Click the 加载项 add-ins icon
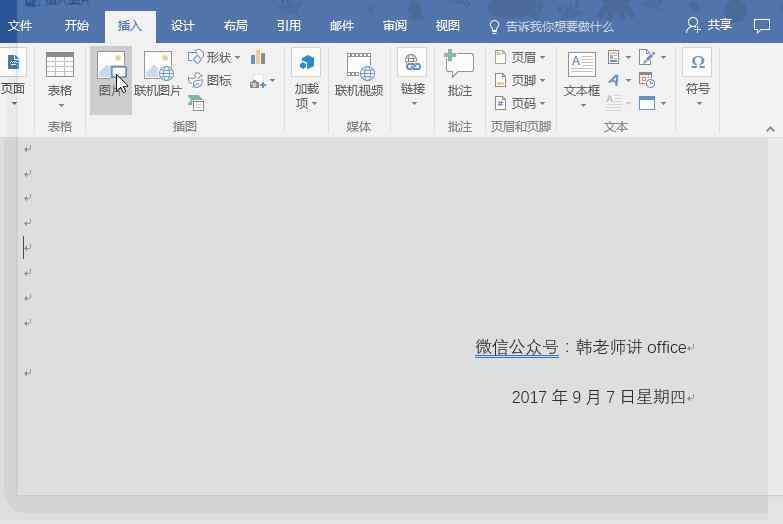 (x=306, y=63)
